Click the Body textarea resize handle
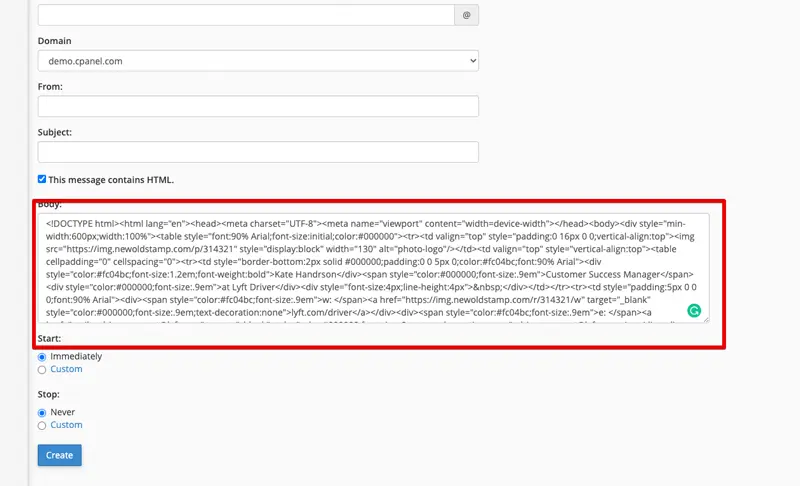 [x=706, y=319]
